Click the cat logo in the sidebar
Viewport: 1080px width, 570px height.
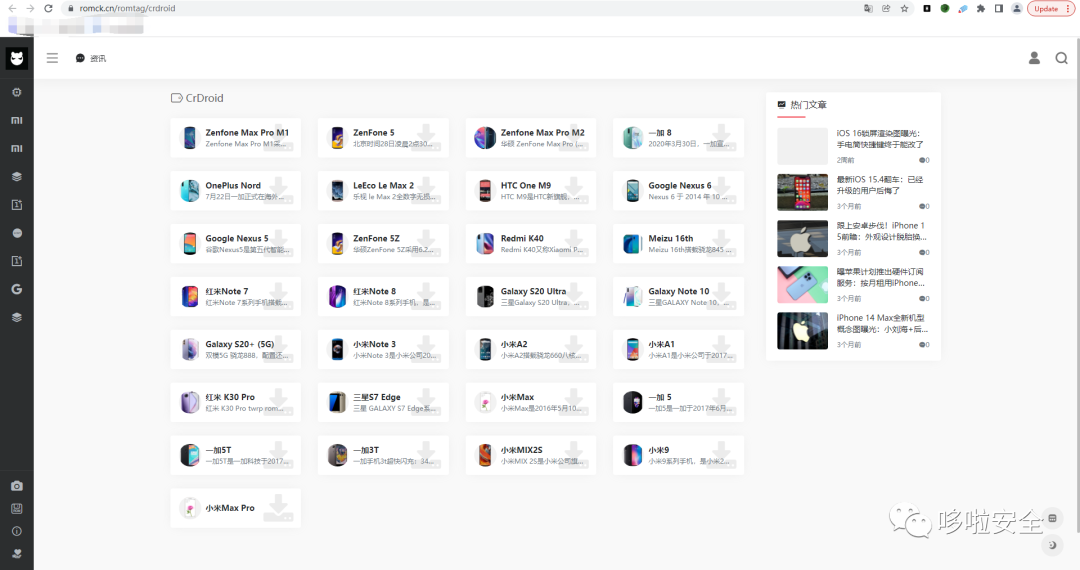17,59
